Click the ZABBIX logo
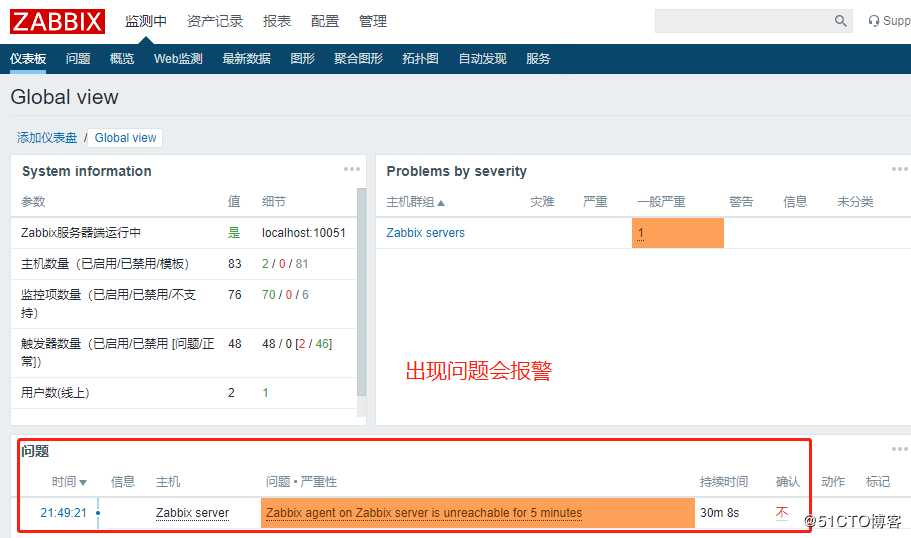911x538 pixels. tap(57, 21)
